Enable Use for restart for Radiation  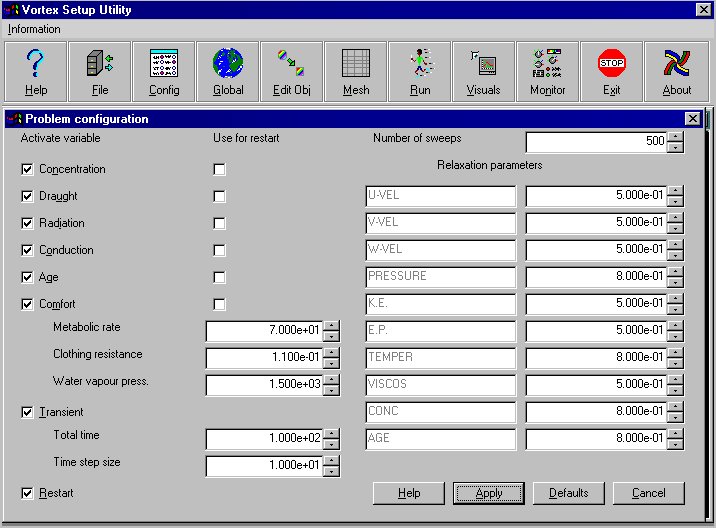pyautogui.click(x=219, y=223)
